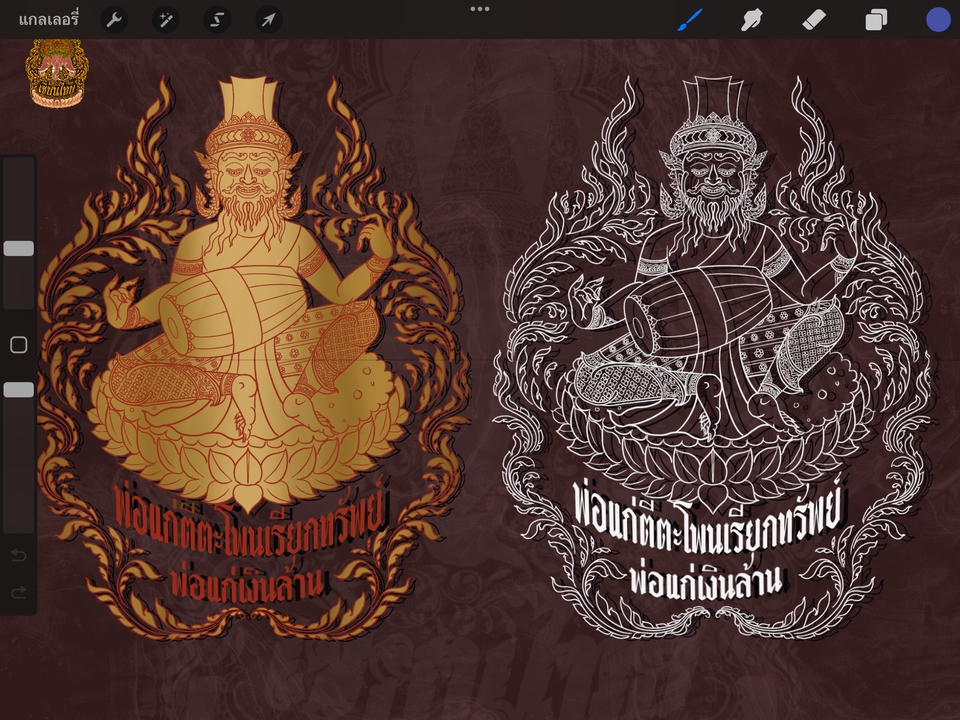Select the Paint brush tool

690,19
